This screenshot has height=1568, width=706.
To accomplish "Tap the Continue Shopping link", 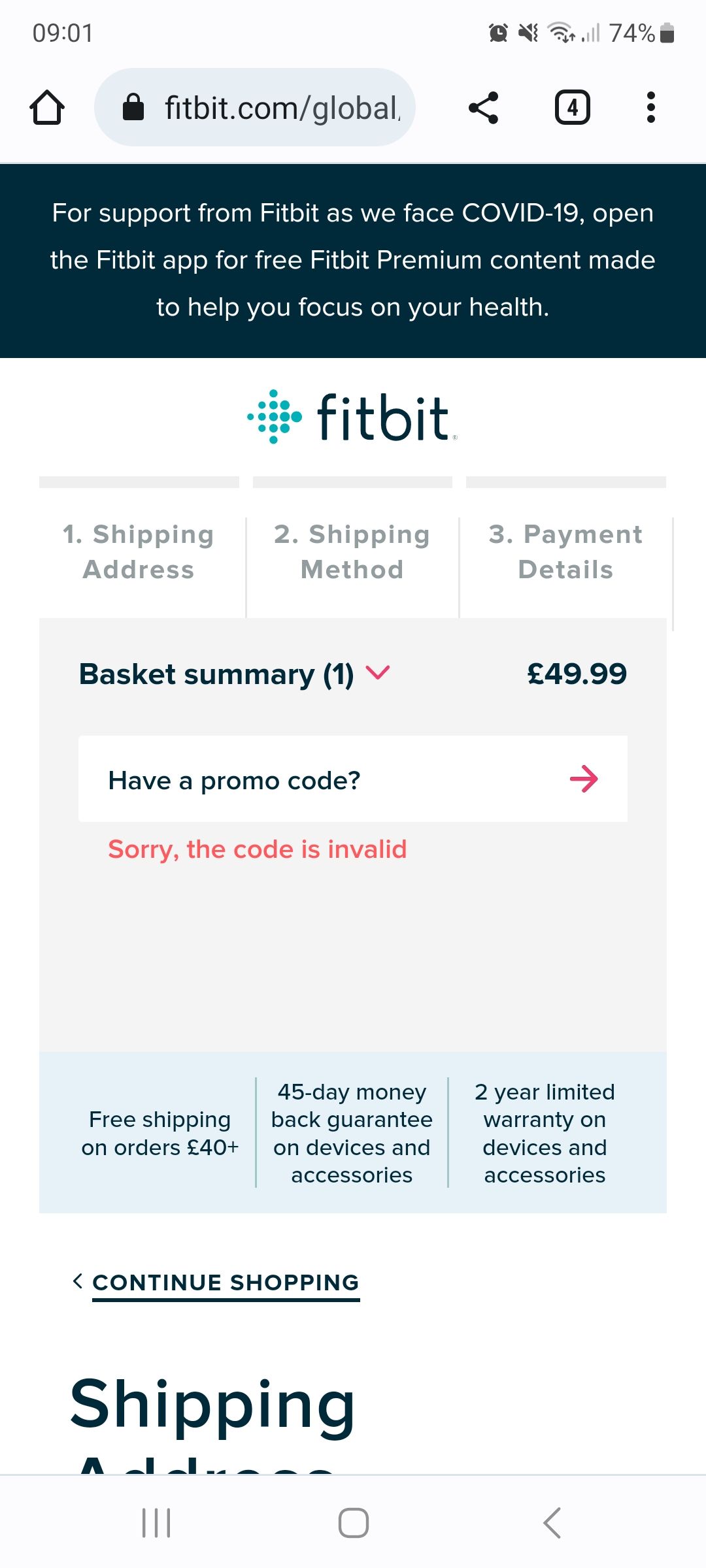I will coord(226,1282).
